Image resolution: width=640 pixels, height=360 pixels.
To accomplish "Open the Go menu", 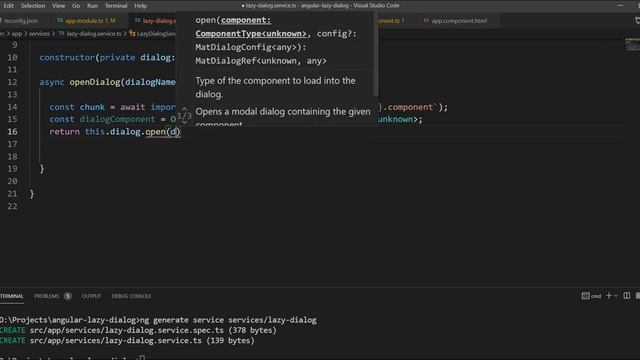I will (76, 6).
